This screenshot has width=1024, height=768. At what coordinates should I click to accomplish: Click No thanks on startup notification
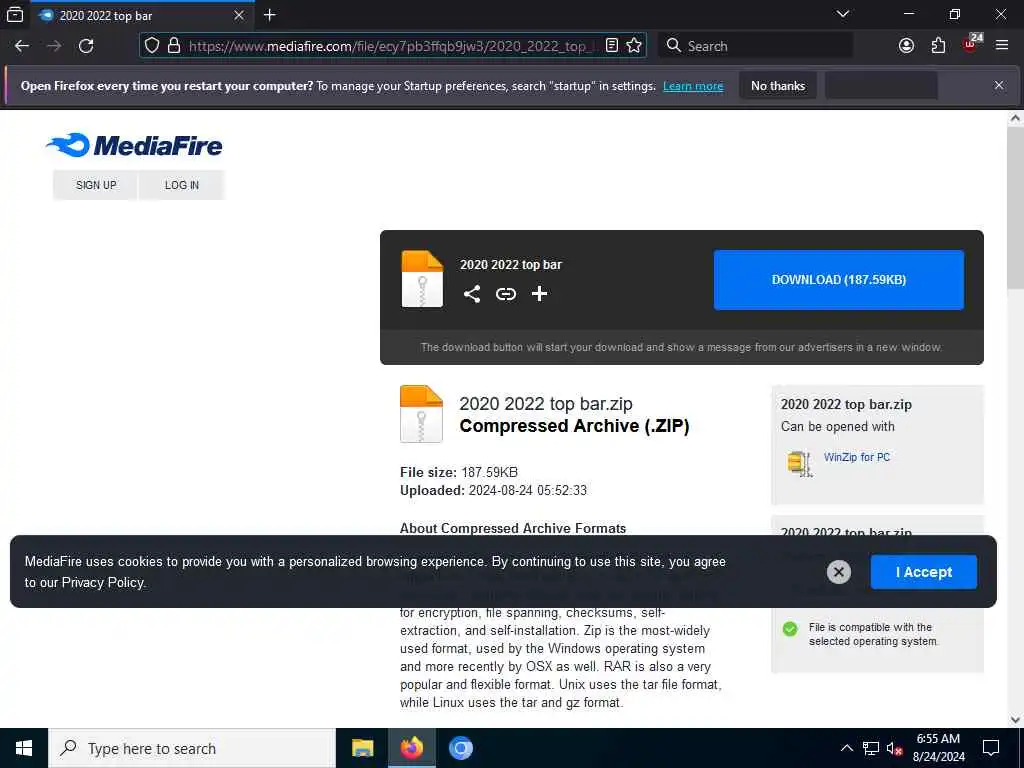778,86
